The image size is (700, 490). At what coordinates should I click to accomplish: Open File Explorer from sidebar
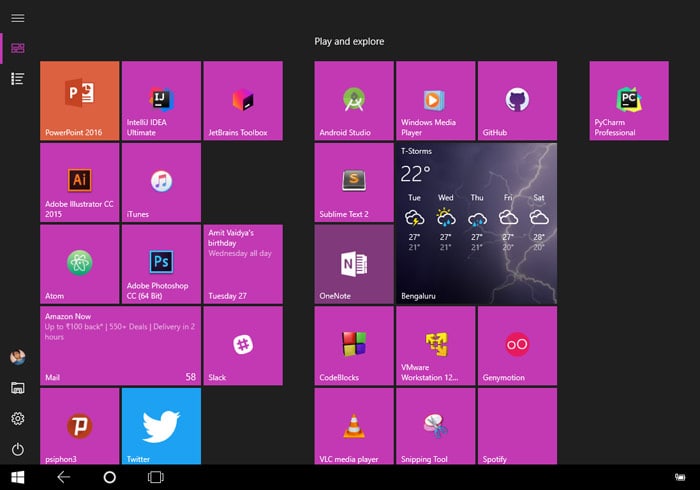(x=18, y=388)
